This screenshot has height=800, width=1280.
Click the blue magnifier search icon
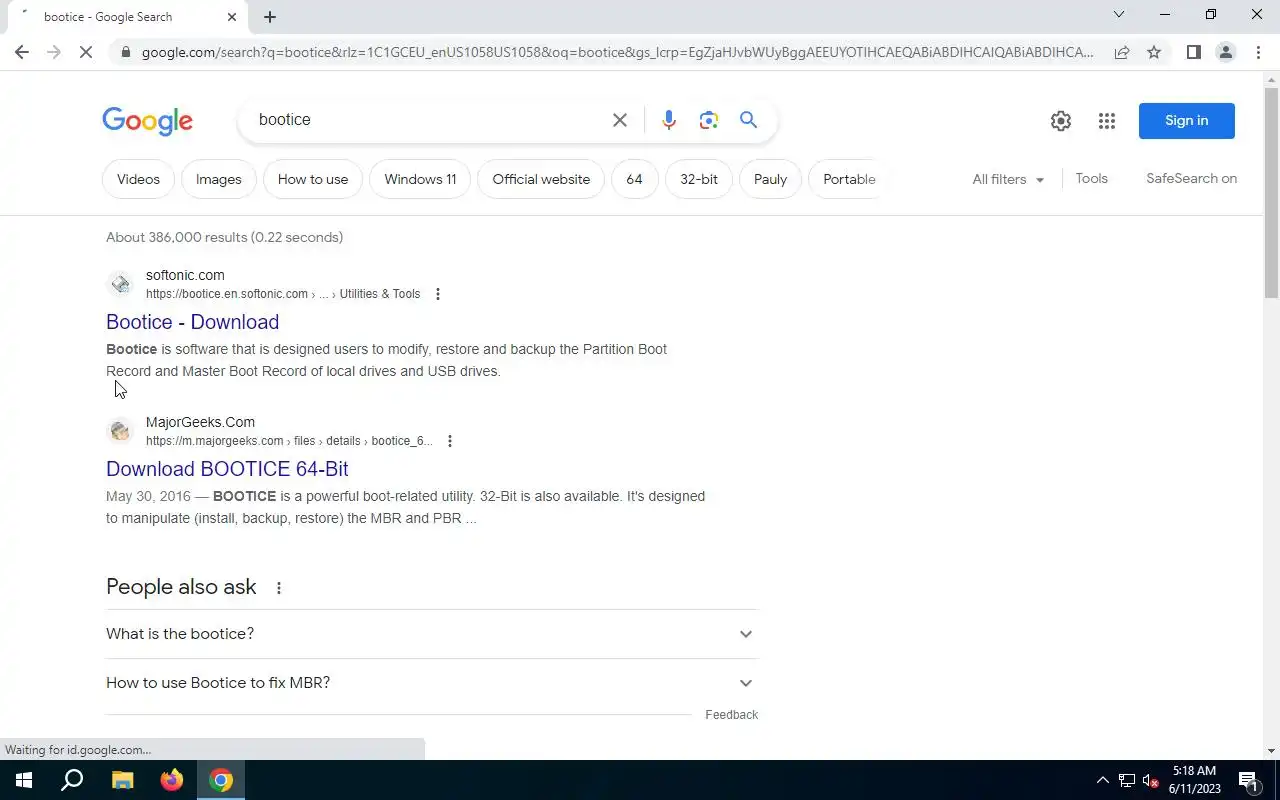(x=748, y=120)
